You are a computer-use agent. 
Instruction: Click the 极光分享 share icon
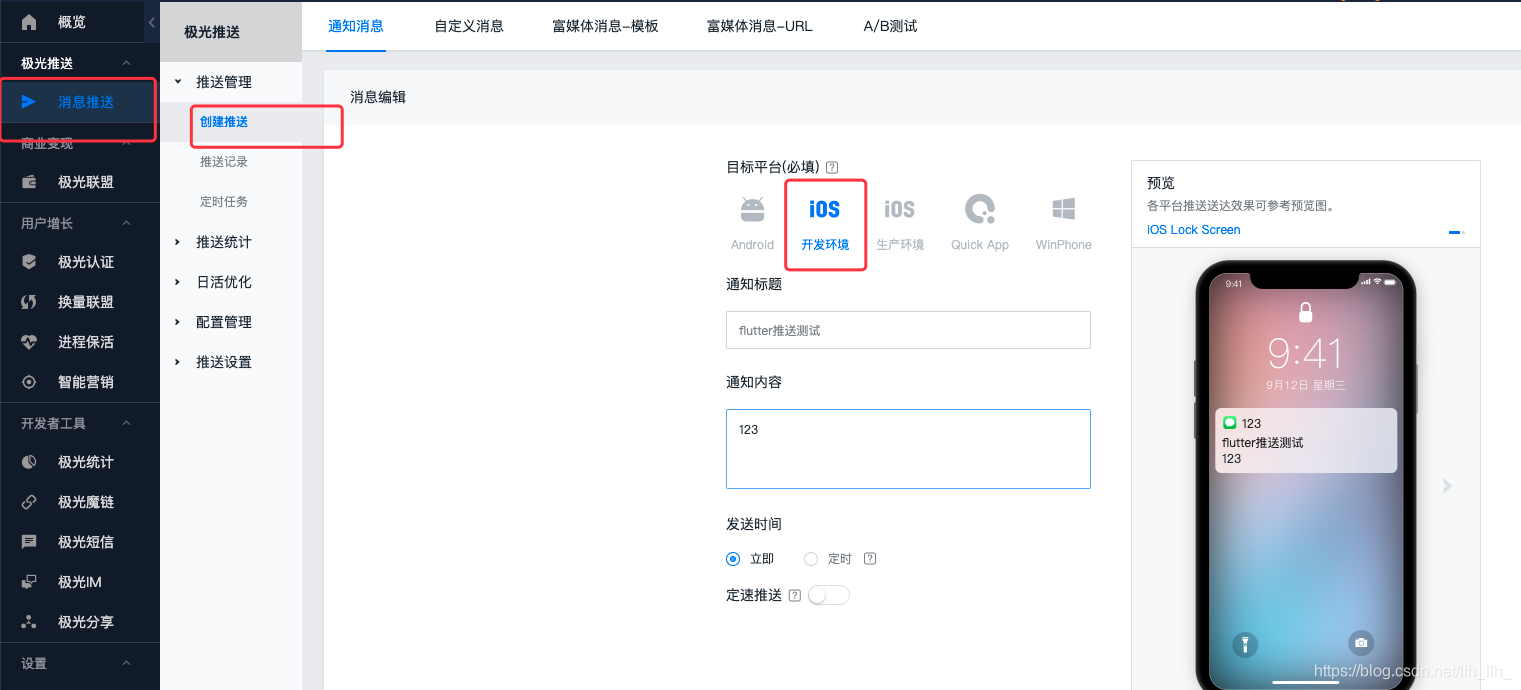pos(29,622)
